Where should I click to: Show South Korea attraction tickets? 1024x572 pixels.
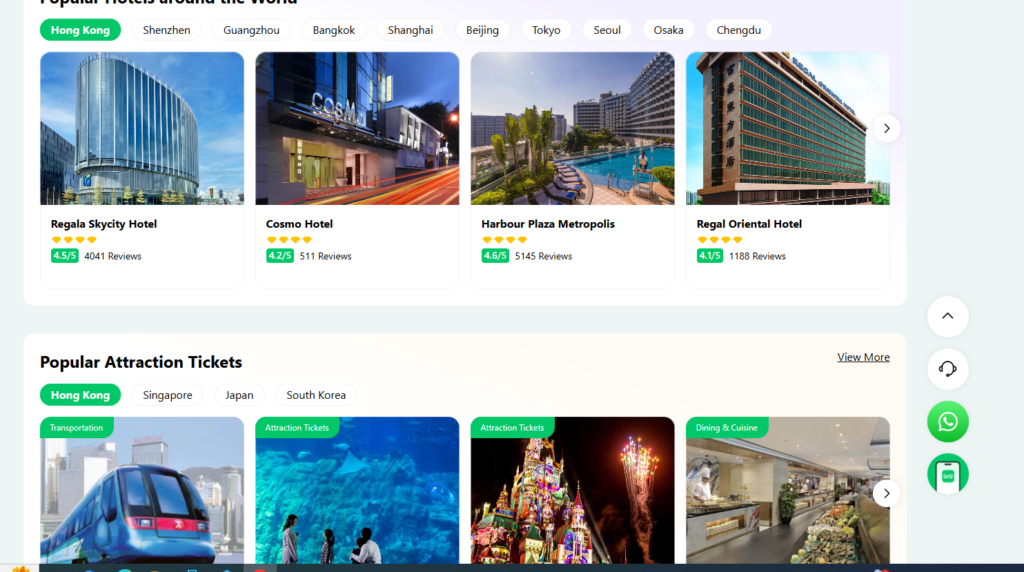316,395
